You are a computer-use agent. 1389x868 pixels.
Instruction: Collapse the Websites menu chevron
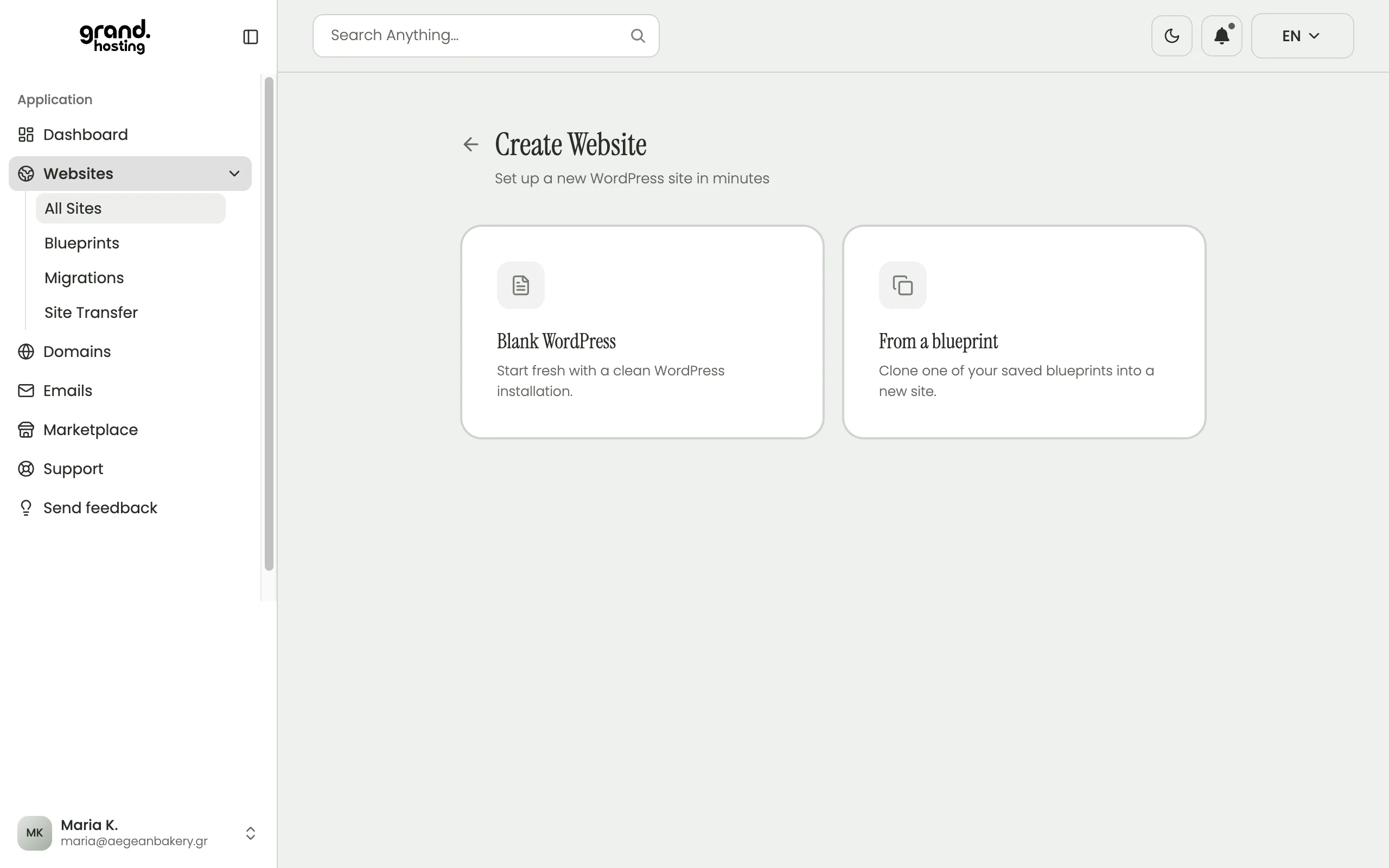pos(234,174)
